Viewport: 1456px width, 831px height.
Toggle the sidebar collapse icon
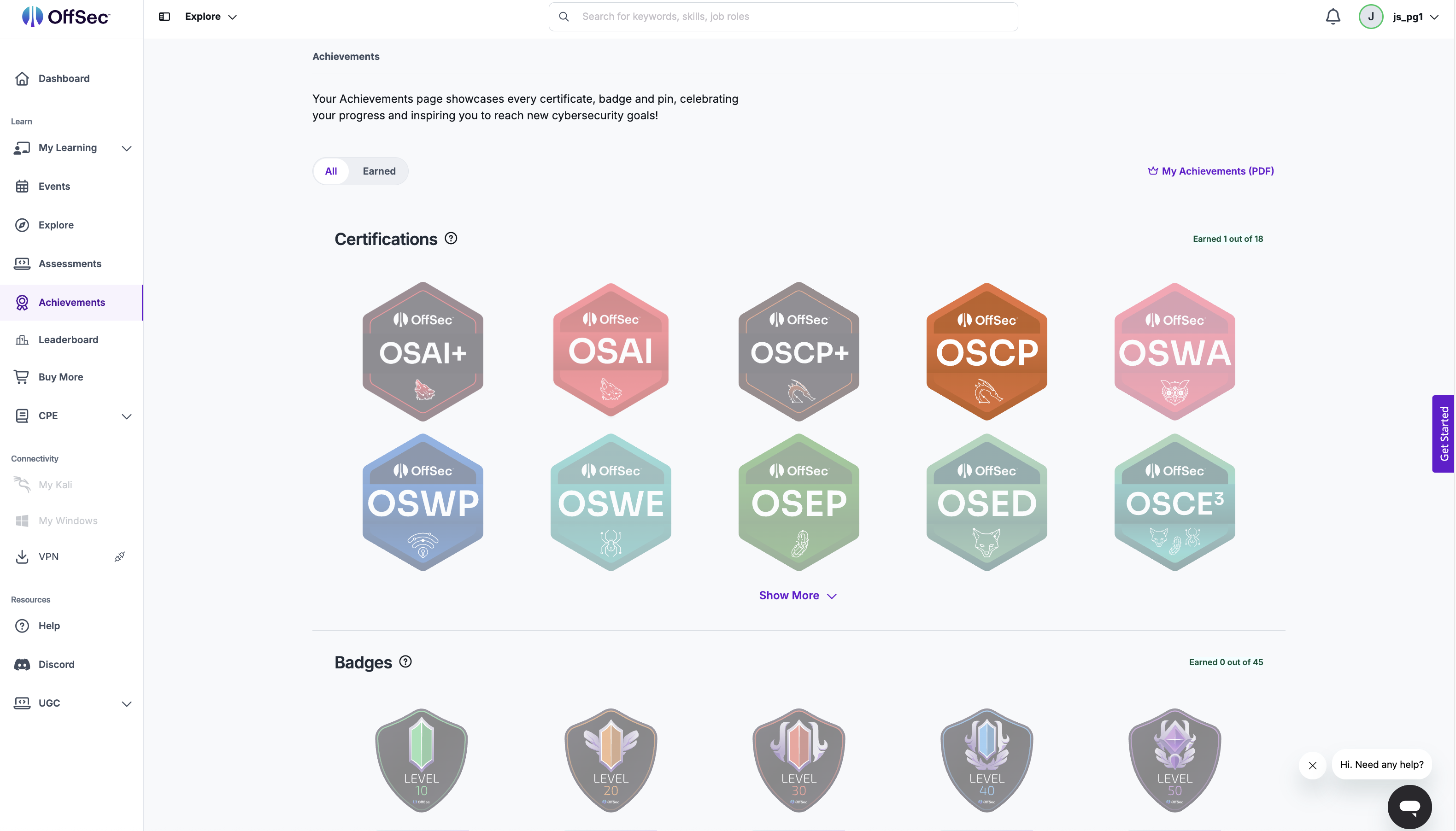click(x=164, y=17)
